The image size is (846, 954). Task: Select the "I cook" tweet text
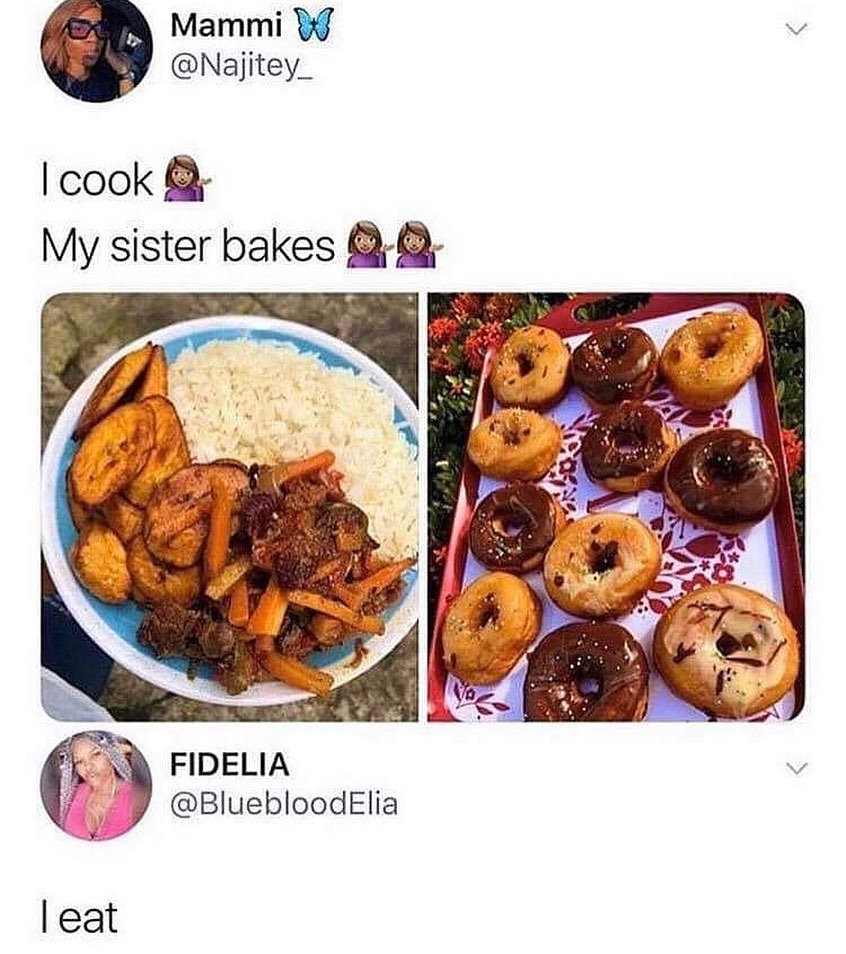coord(97,179)
